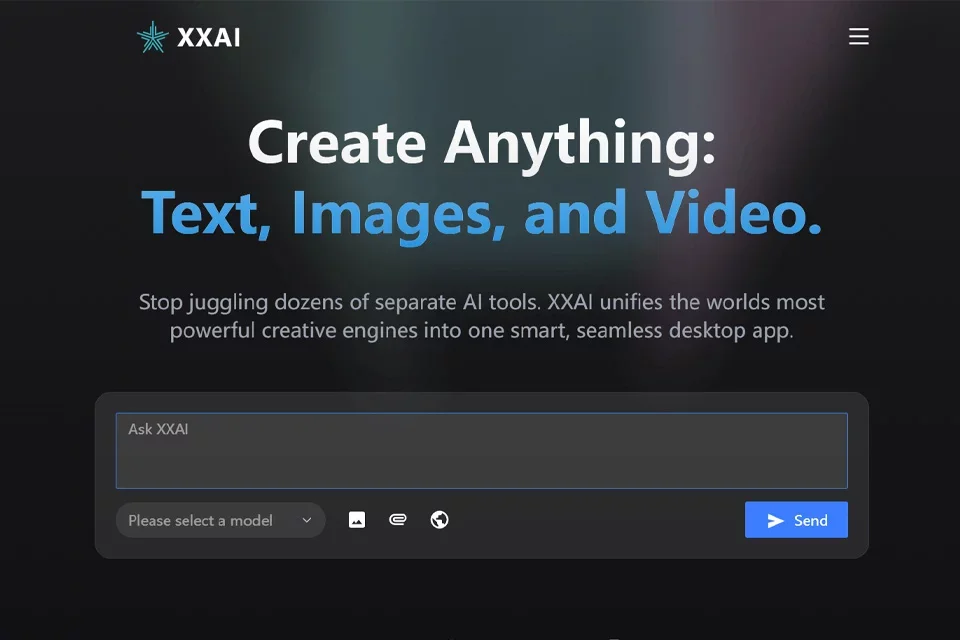Open the model selection dropdown
The width and height of the screenshot is (960, 640).
220,521
